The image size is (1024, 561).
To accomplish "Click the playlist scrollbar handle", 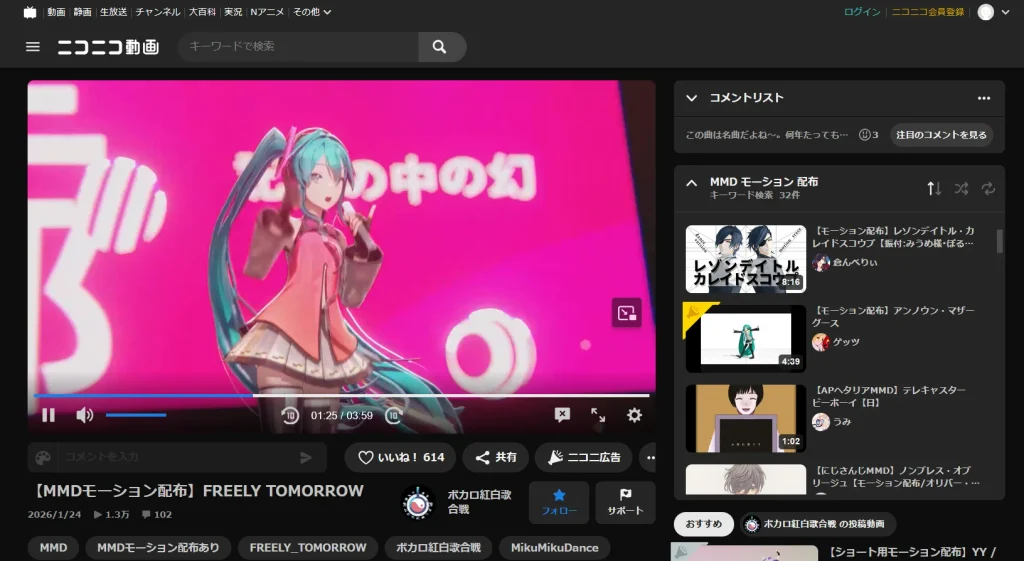I will pos(999,241).
